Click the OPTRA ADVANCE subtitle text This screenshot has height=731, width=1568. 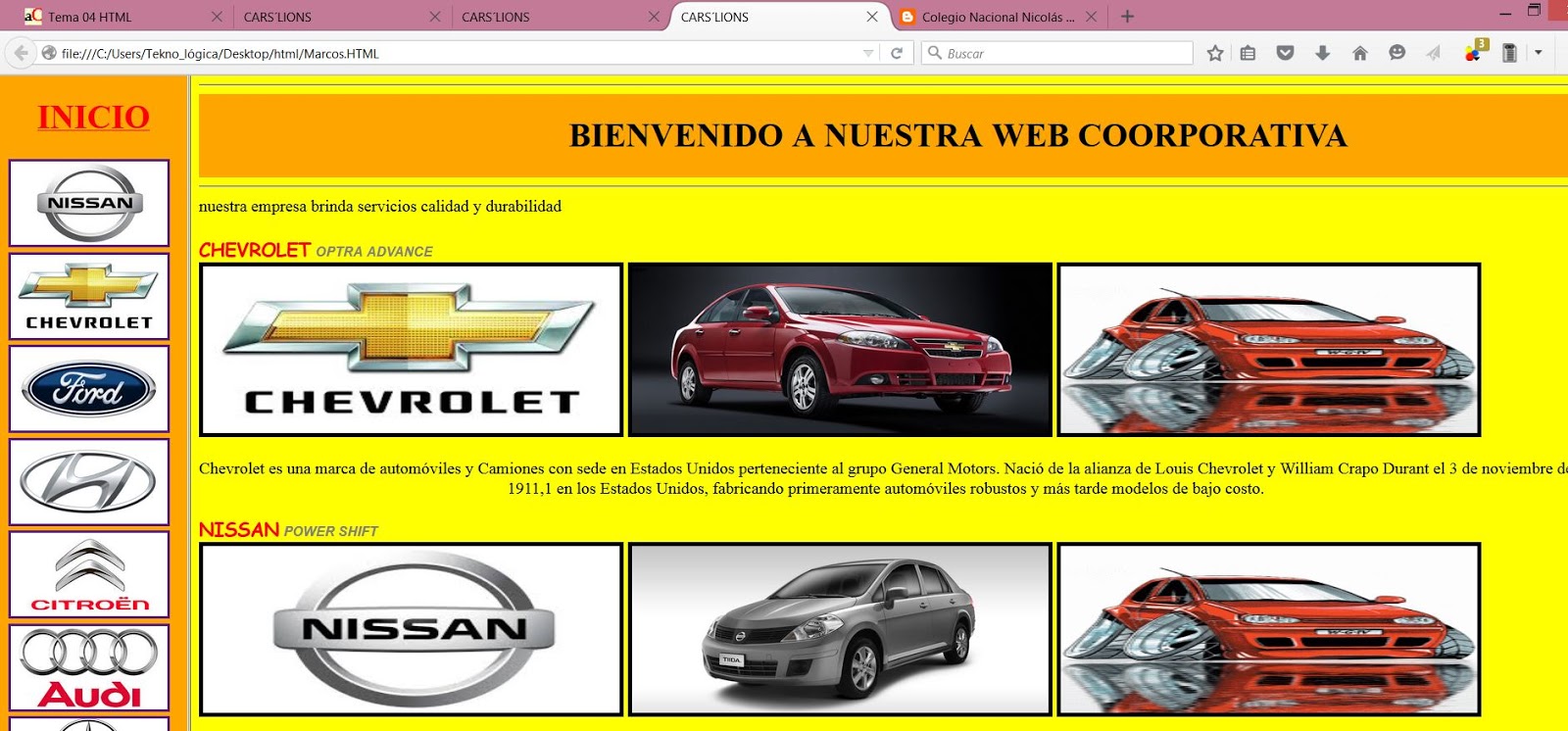pyautogui.click(x=374, y=252)
